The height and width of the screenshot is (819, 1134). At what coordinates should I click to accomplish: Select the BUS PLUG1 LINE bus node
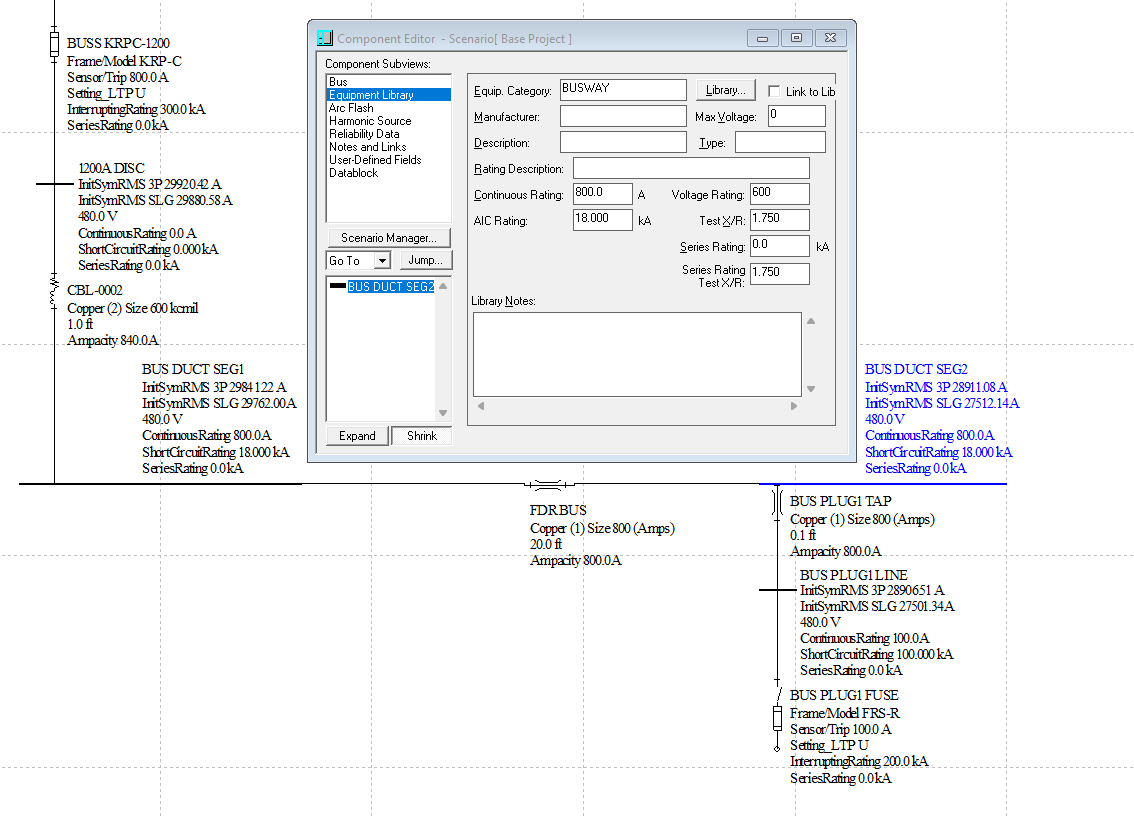[776, 590]
